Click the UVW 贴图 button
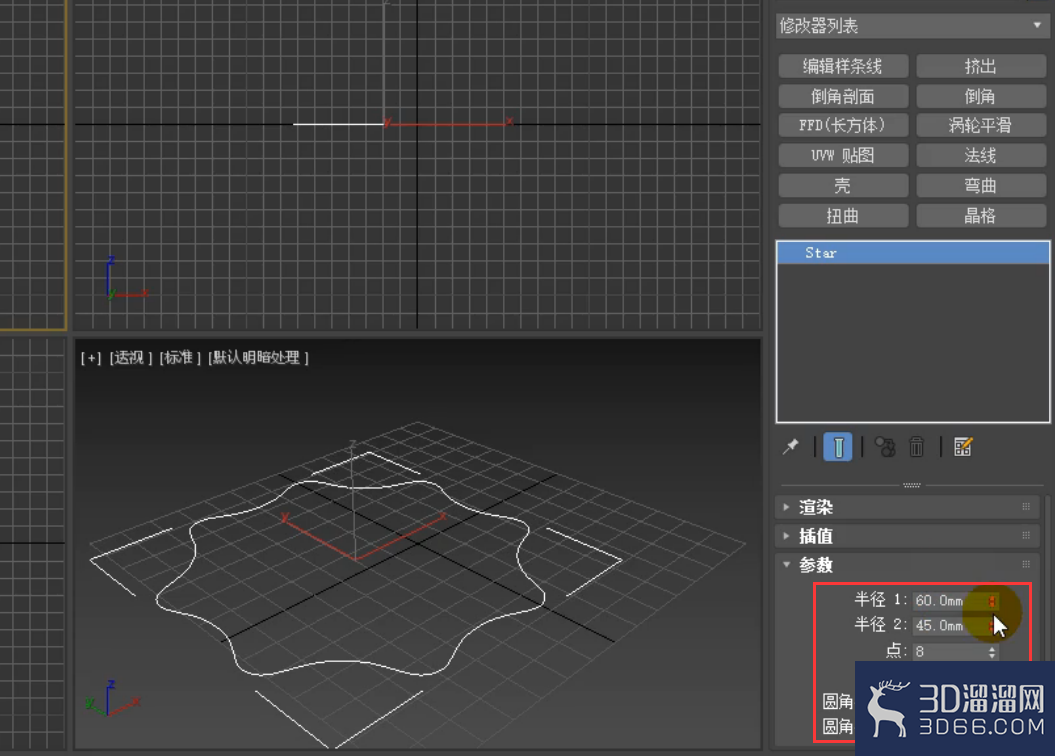Screen dimensions: 1055x756 [842, 155]
